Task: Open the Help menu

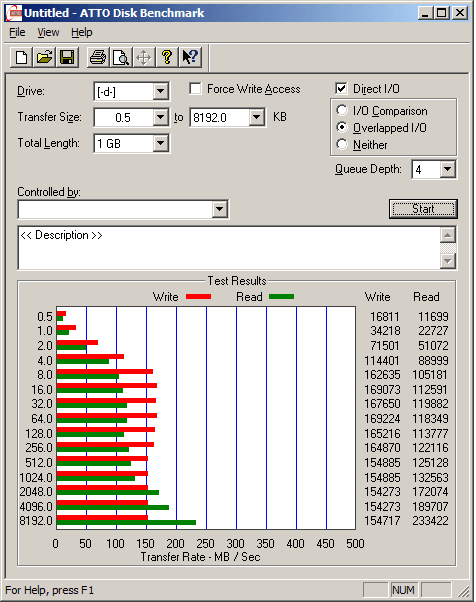Action: [x=82, y=32]
